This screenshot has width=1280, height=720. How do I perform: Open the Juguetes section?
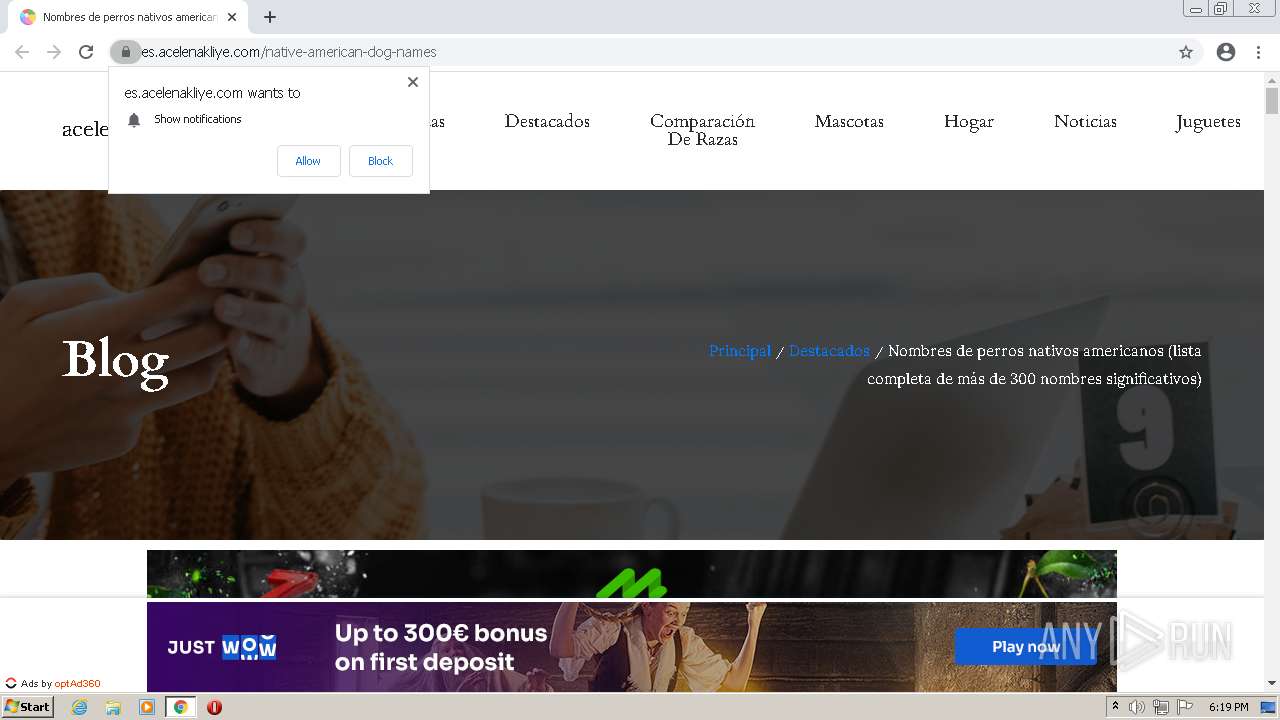pos(1208,121)
